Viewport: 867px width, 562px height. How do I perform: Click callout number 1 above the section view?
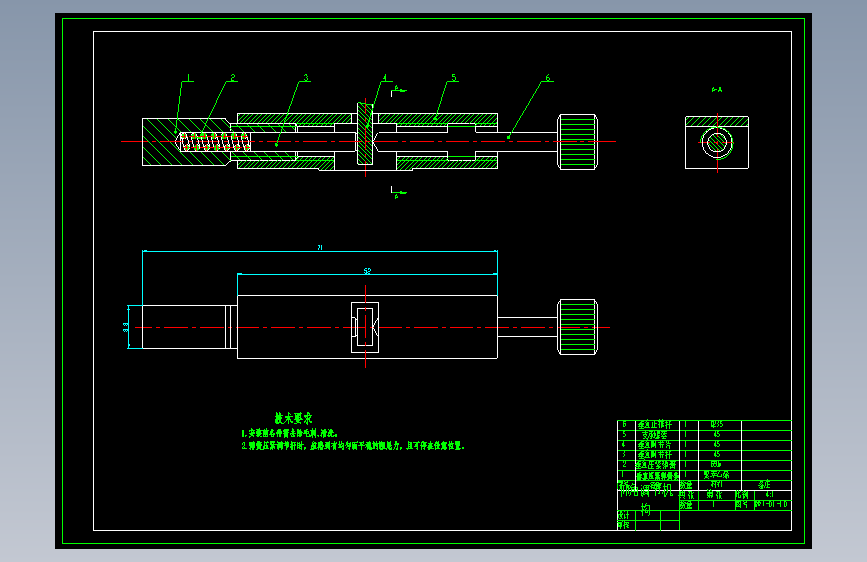(x=189, y=77)
